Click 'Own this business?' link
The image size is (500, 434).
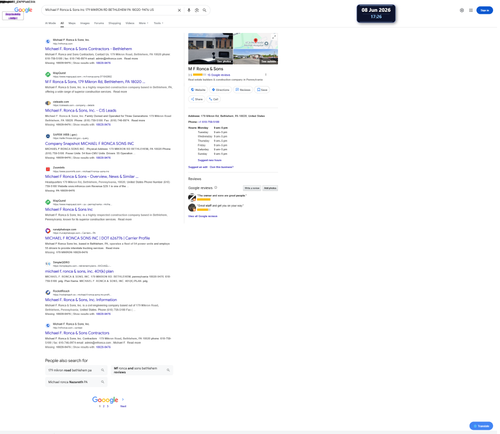(222, 167)
